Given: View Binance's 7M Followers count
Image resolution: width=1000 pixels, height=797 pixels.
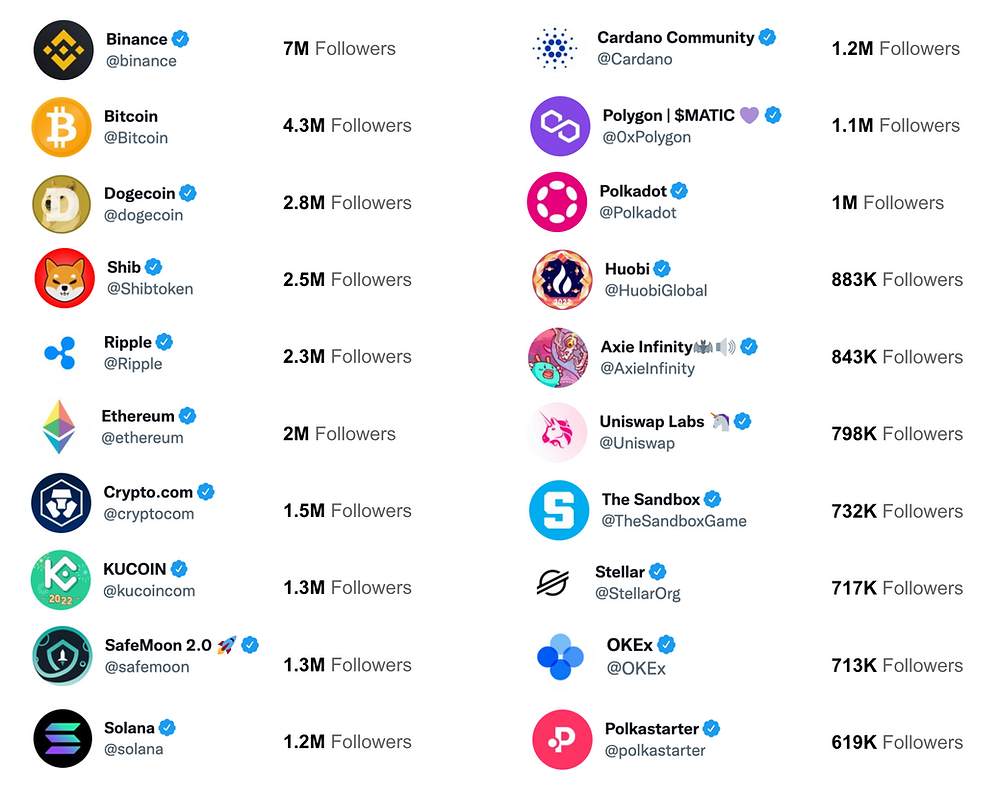Looking at the screenshot, I should (339, 48).
